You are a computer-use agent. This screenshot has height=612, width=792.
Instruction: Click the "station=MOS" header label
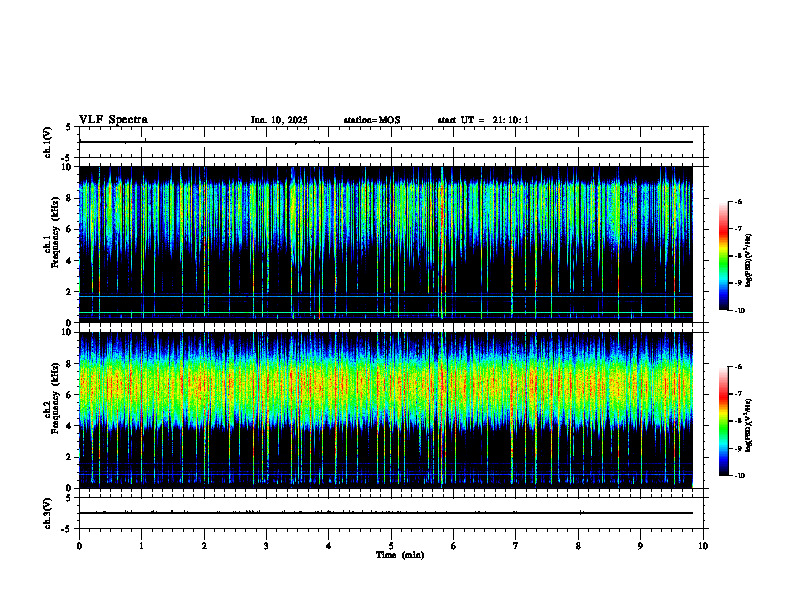click(x=372, y=120)
